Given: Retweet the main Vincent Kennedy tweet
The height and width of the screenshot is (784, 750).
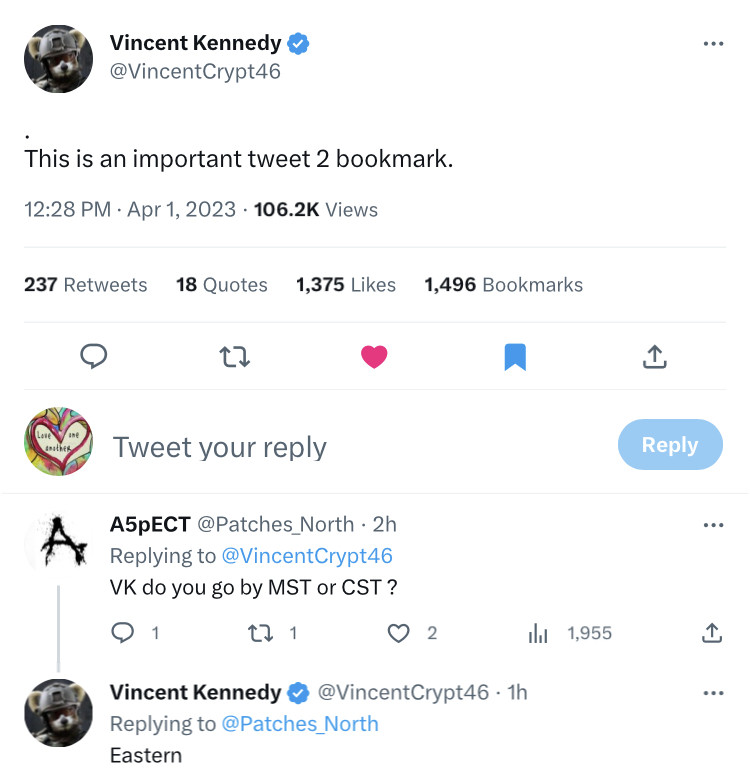Looking at the screenshot, I should (x=234, y=356).
